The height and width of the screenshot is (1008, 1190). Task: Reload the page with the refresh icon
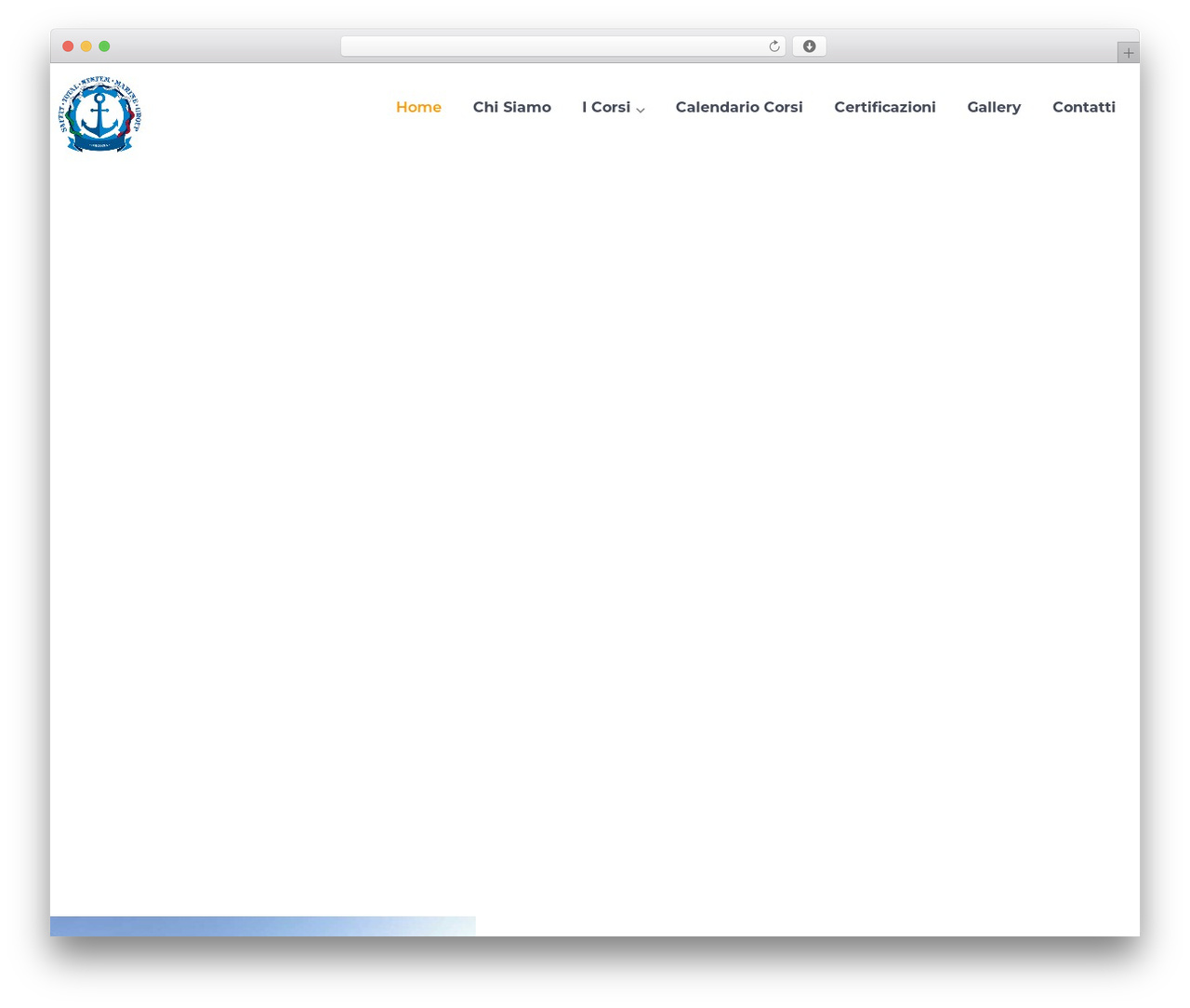(x=773, y=46)
